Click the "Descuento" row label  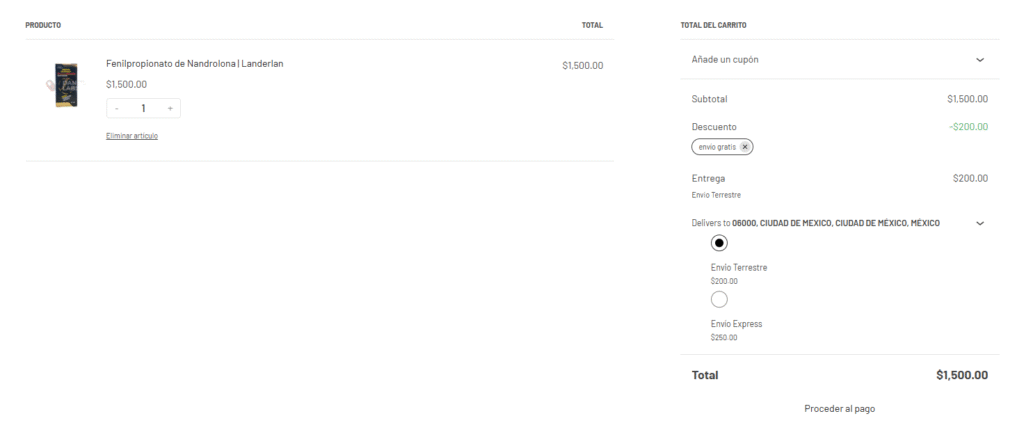714,127
